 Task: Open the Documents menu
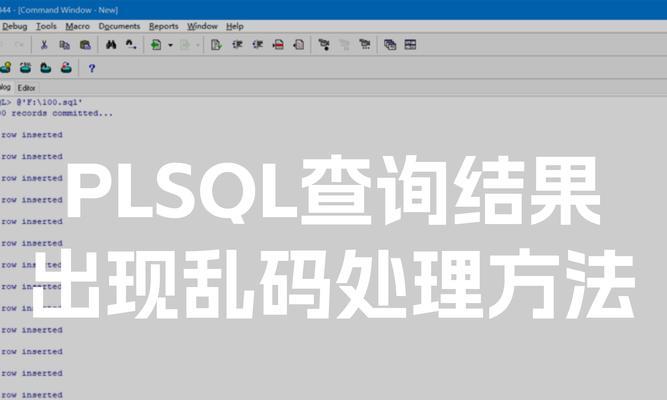tap(119, 26)
